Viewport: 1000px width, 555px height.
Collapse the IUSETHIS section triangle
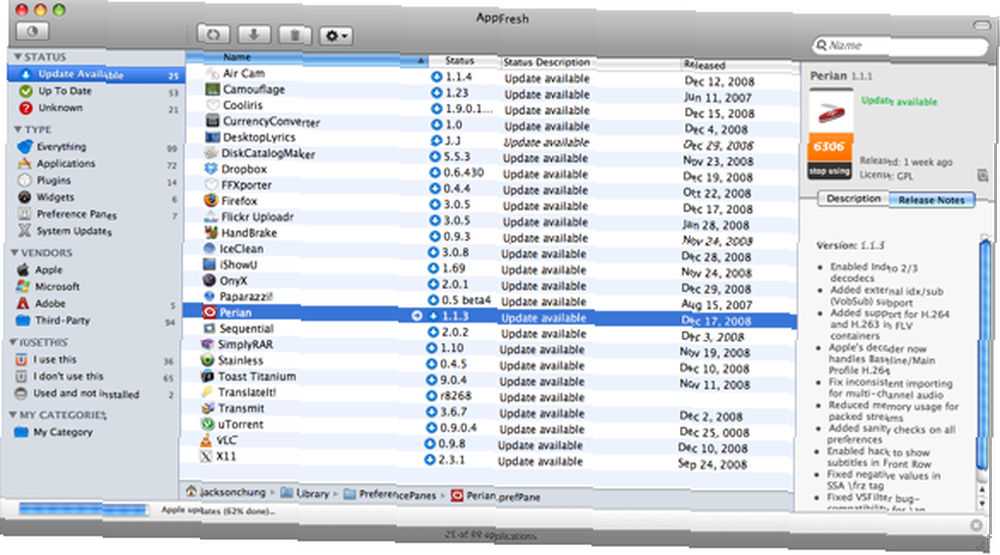click(13, 343)
